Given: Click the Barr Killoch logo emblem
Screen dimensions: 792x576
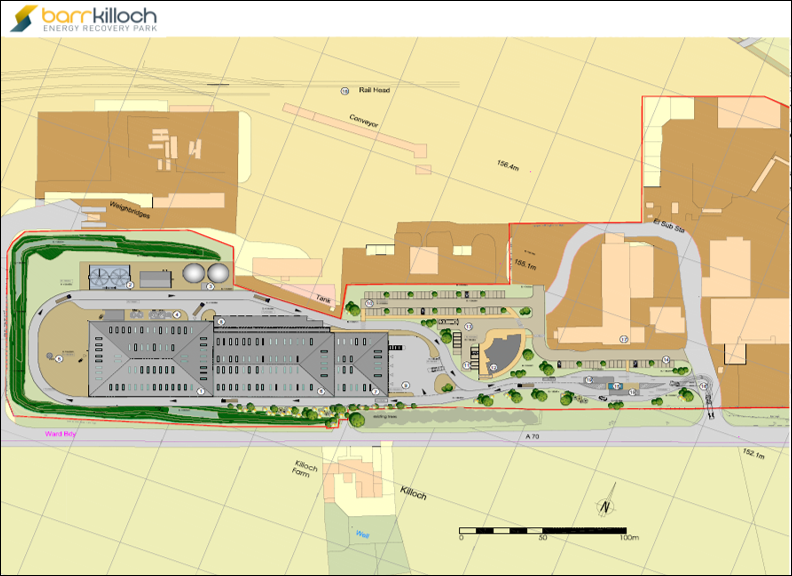Looking at the screenshot, I should click(x=23, y=18).
